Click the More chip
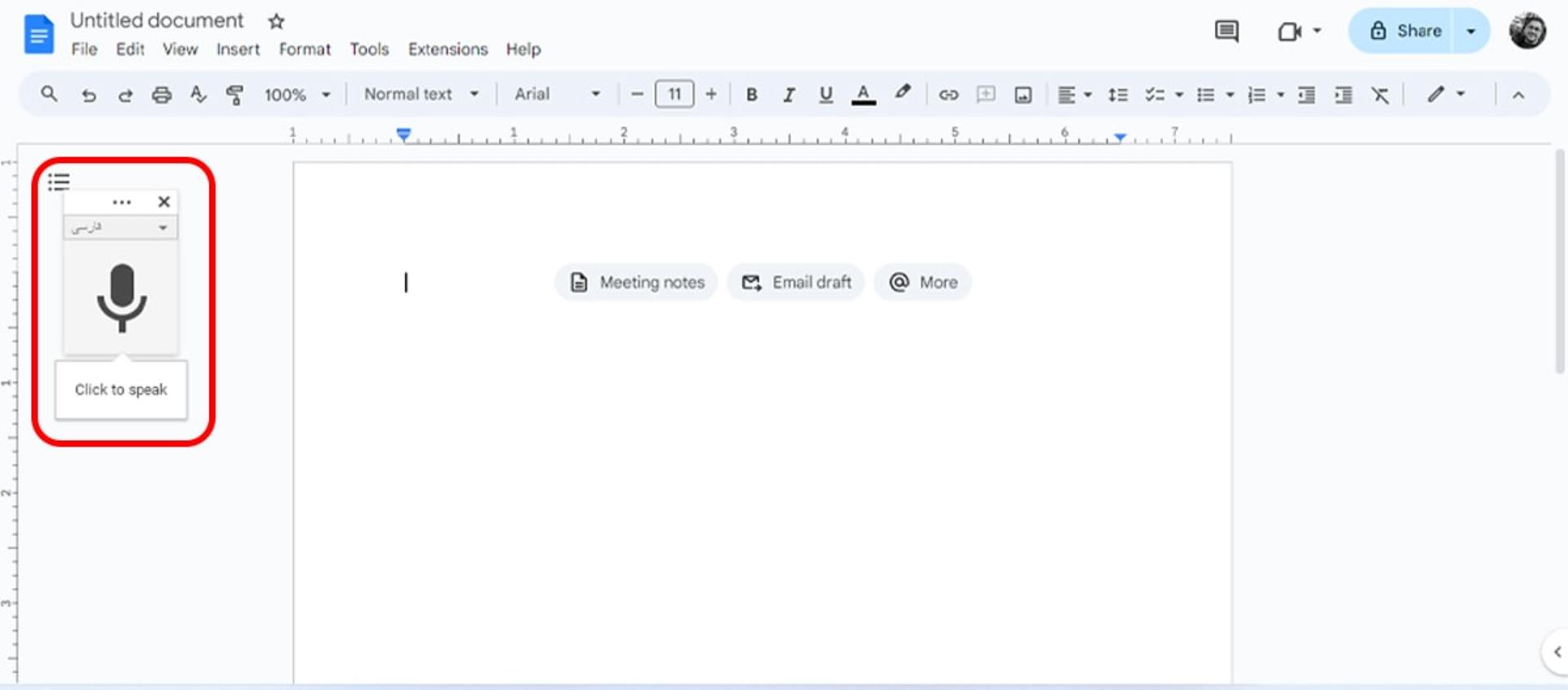The width and height of the screenshot is (1568, 690). coord(923,283)
